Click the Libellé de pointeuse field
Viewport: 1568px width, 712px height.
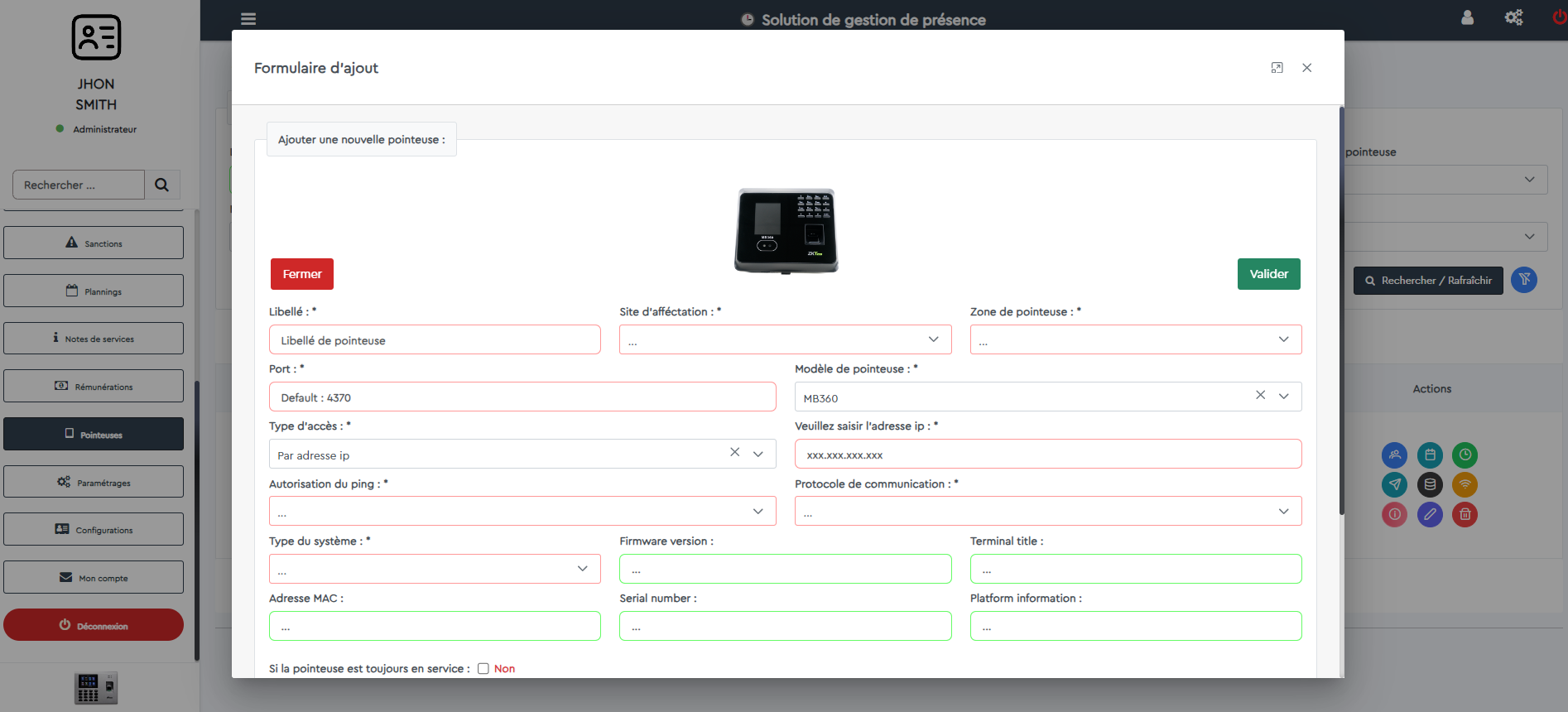pyautogui.click(x=435, y=339)
